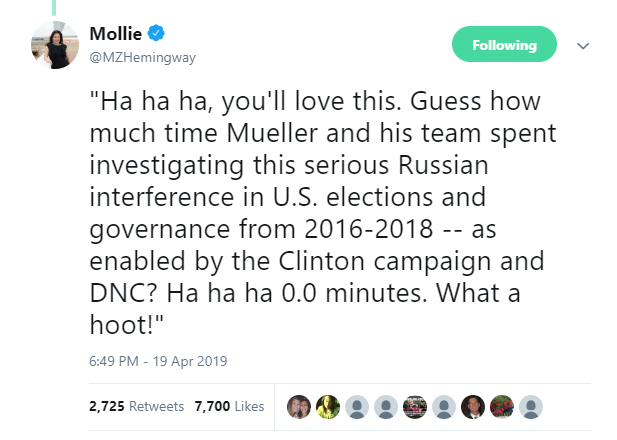
Task: Click the seventh liker avatar of suited man
Action: (473, 407)
